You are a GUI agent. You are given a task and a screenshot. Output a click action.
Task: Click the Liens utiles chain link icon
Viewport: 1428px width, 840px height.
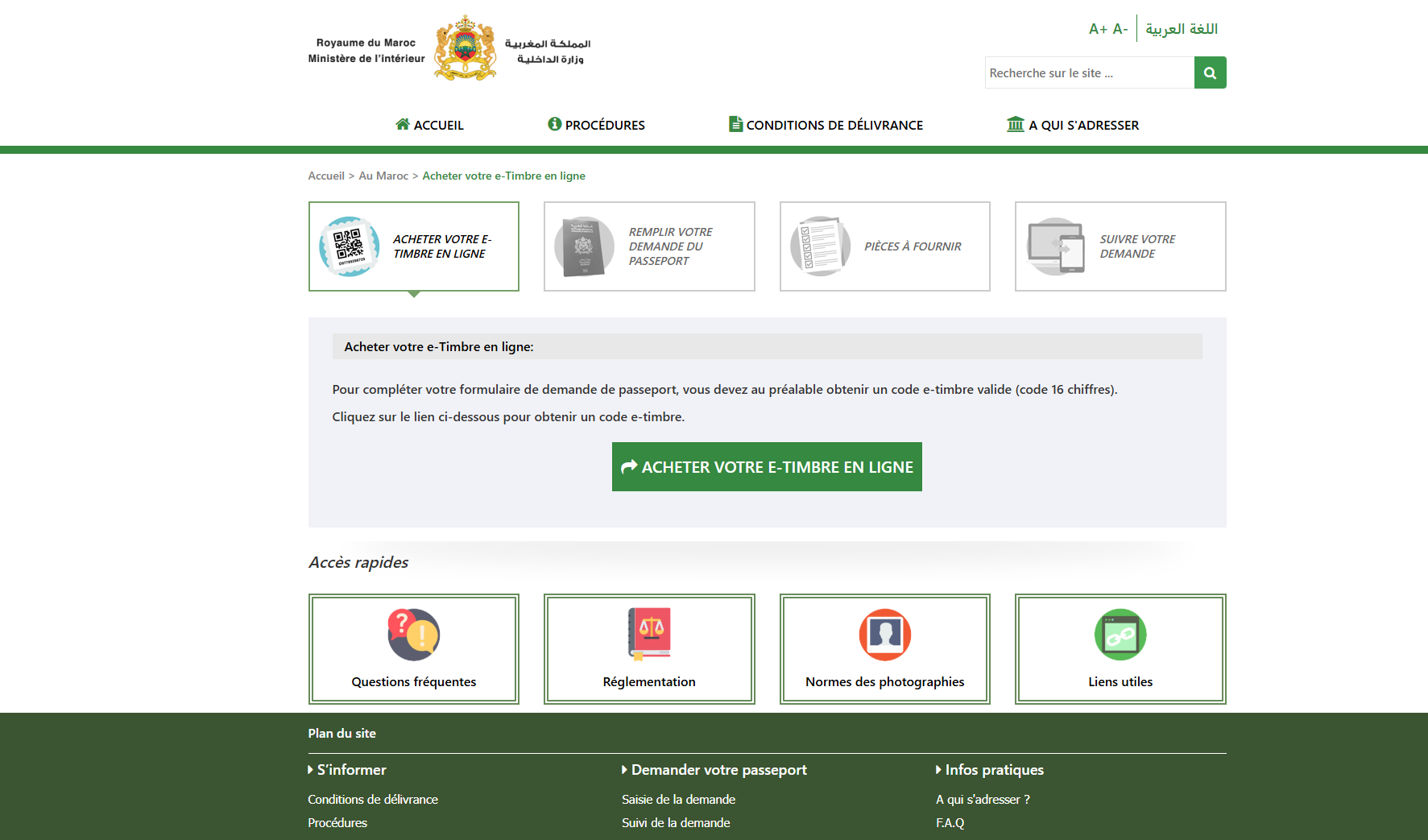1120,635
